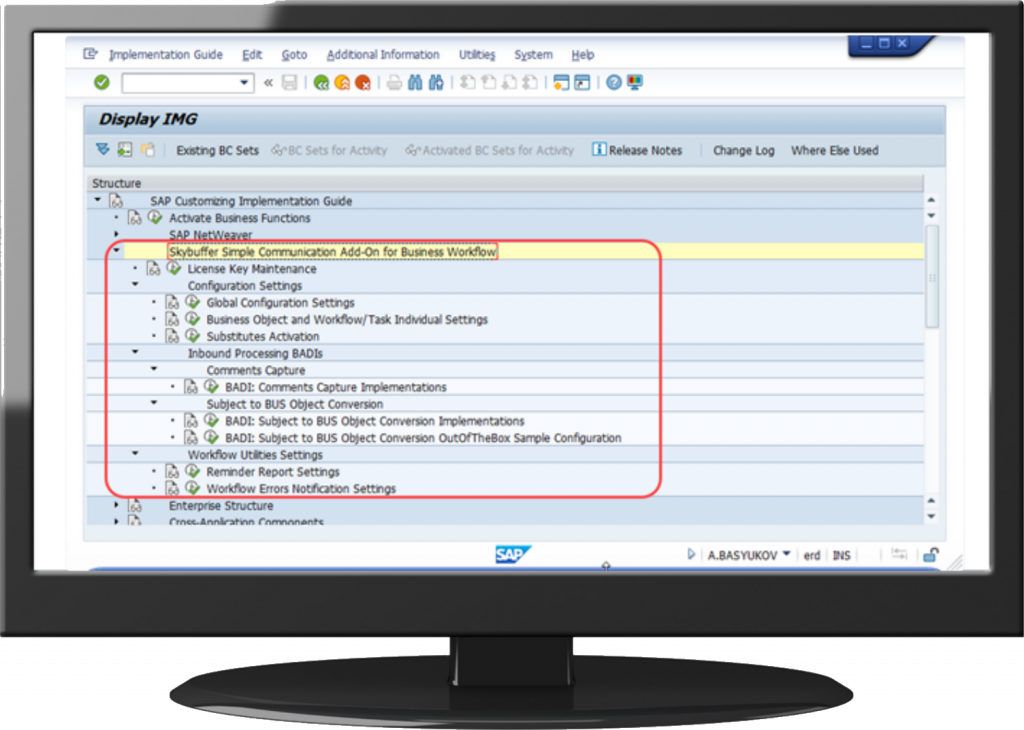Execute BADI: Comments Capture Implementations activity icon
Screen dimensions: 1024x730
pos(211,387)
